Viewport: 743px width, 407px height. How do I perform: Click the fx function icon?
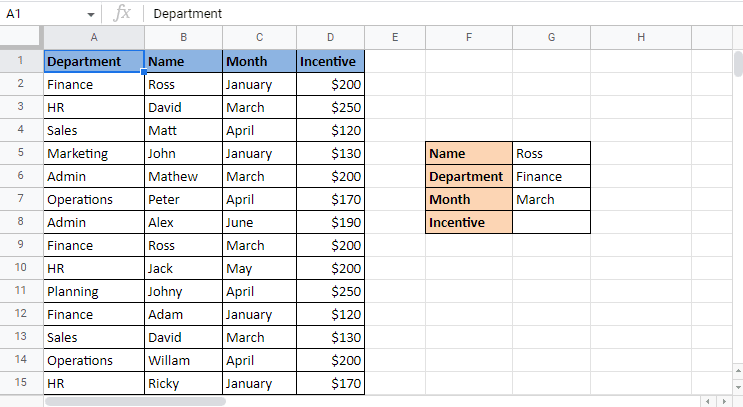[x=123, y=14]
